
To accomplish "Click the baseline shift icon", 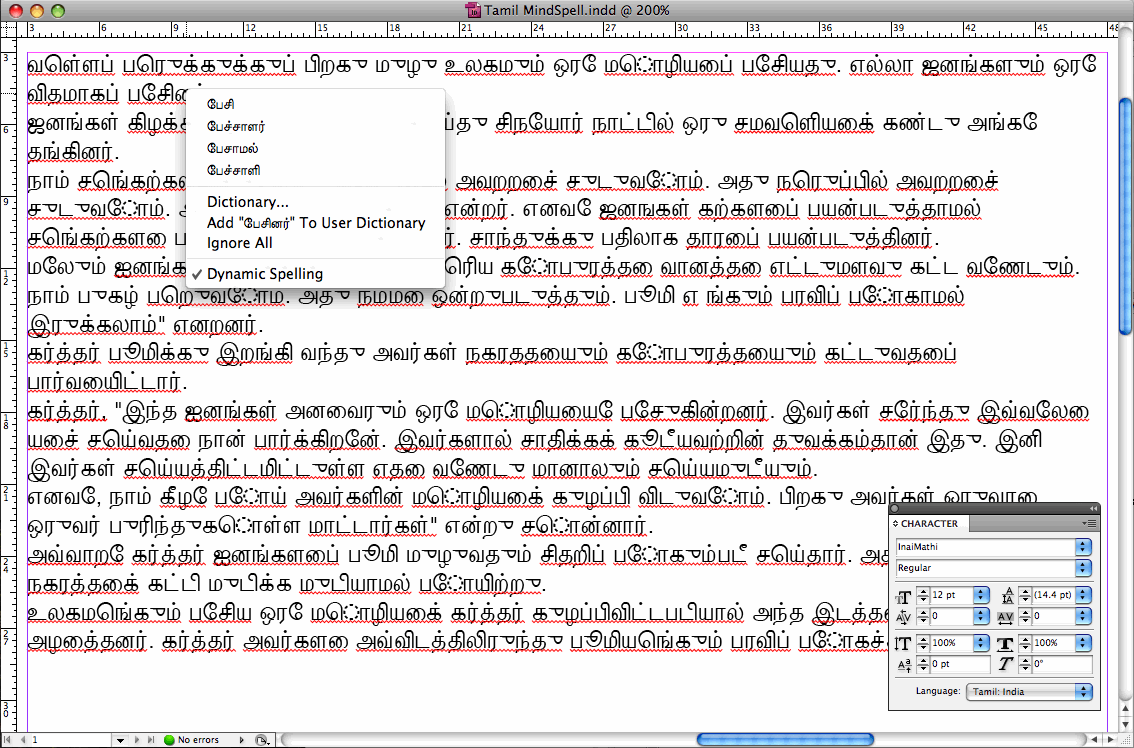I will click(903, 664).
